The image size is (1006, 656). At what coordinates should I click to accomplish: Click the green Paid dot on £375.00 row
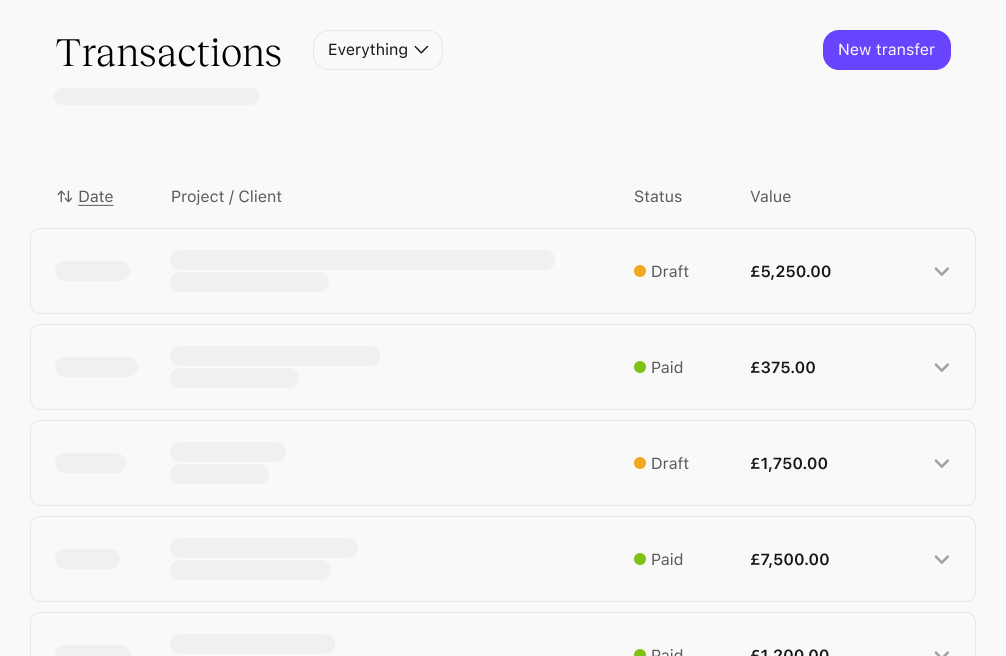[x=640, y=367]
